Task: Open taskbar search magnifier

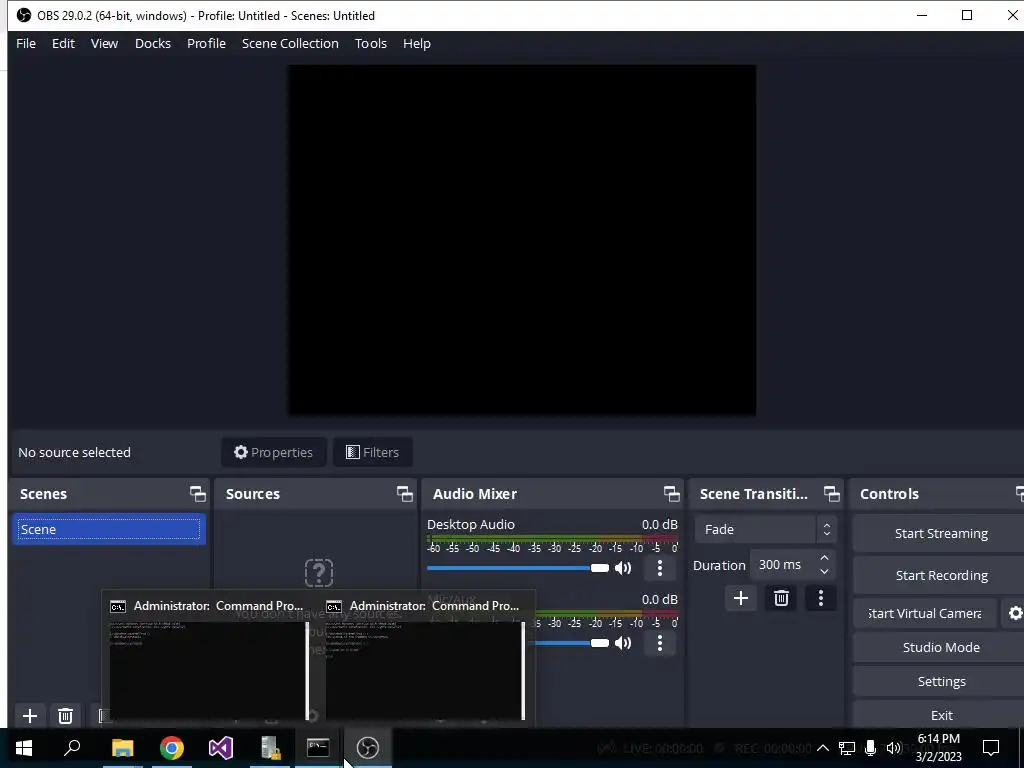Action: [72, 748]
